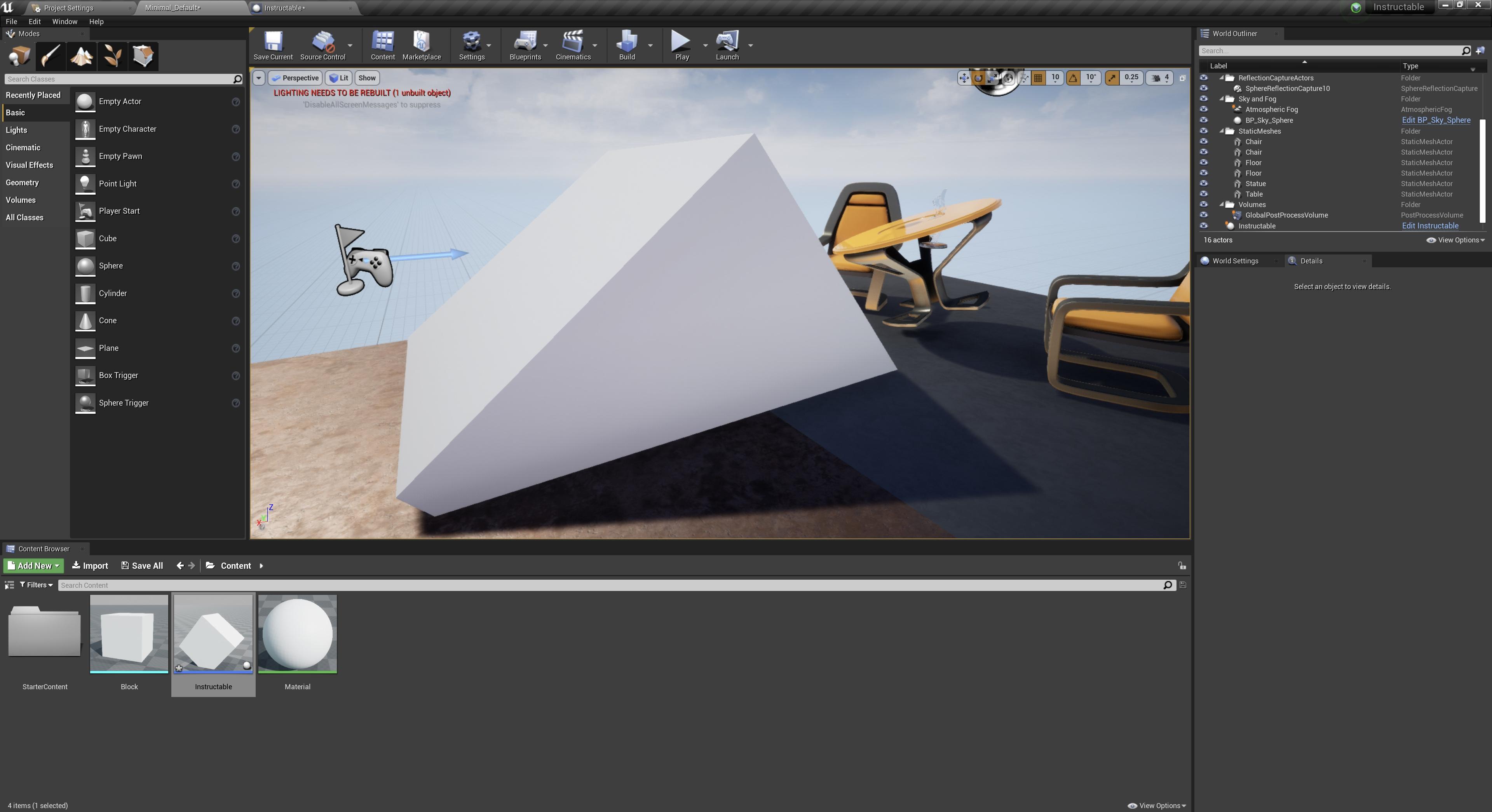Open camera speed dropdown

point(1160,78)
